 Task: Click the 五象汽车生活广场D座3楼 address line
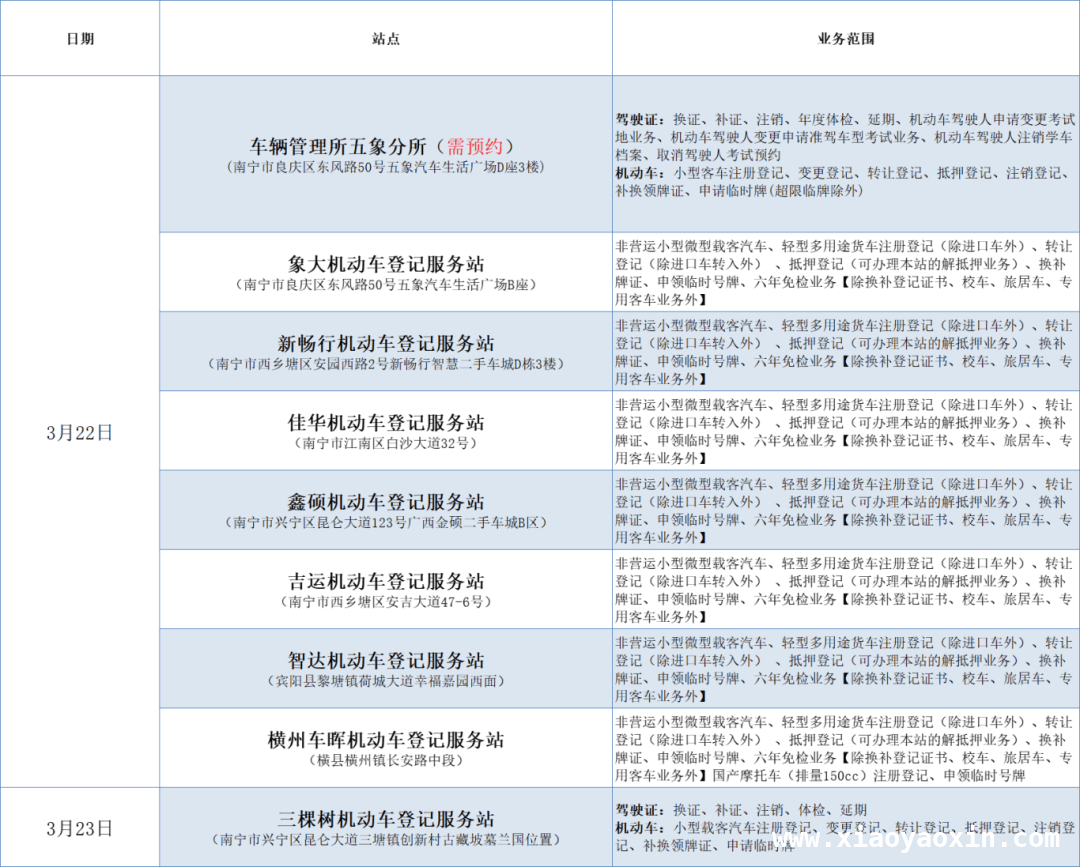pyautogui.click(x=386, y=167)
